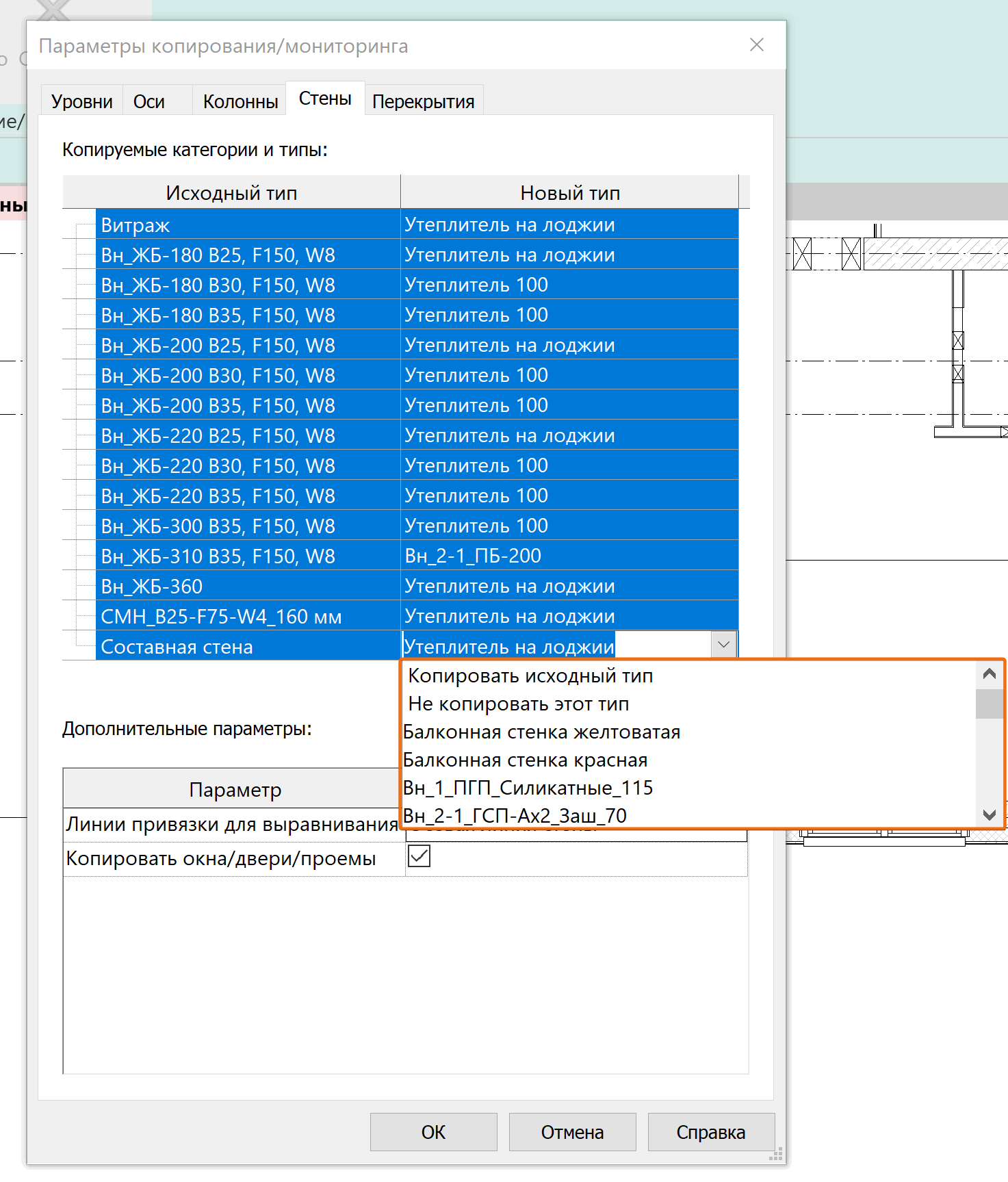Image resolution: width=1008 pixels, height=1182 pixels.
Task: Select the Стены tab
Action: (x=325, y=99)
